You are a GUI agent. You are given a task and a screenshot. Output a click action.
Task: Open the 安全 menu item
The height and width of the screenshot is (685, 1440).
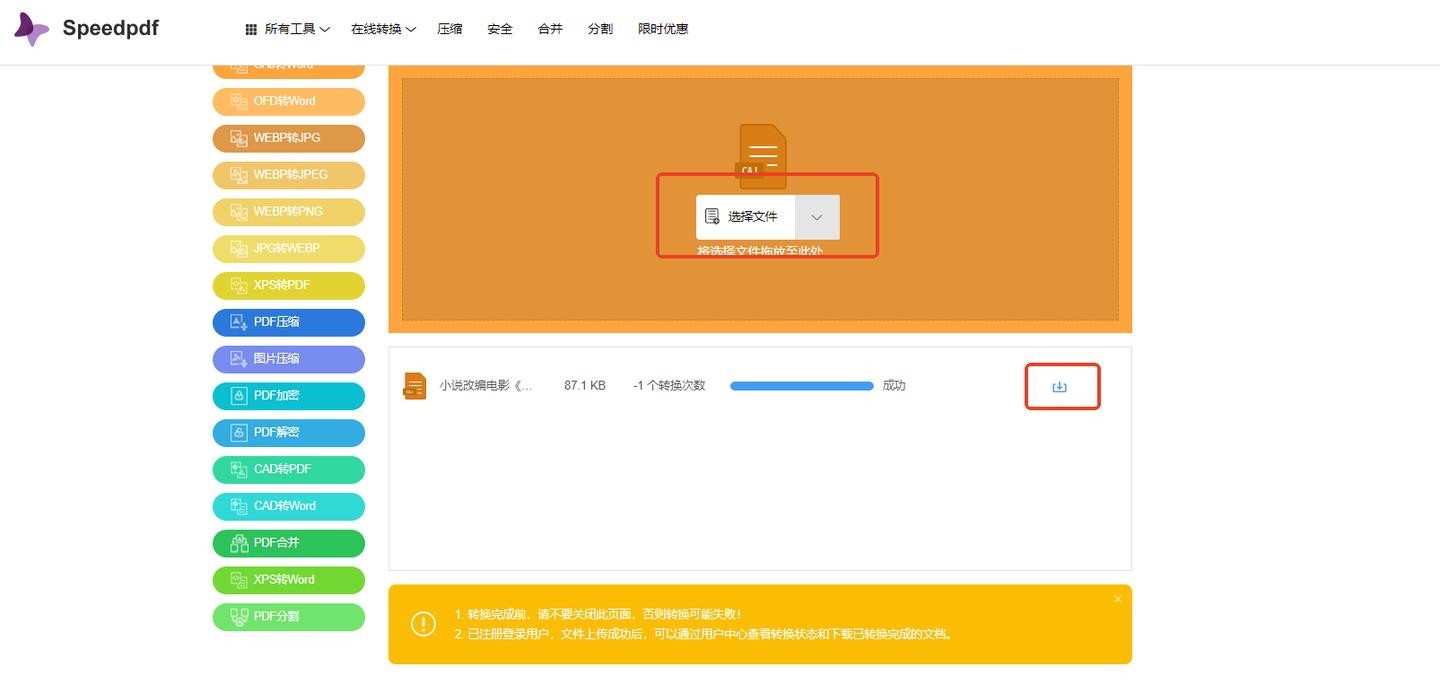click(500, 29)
